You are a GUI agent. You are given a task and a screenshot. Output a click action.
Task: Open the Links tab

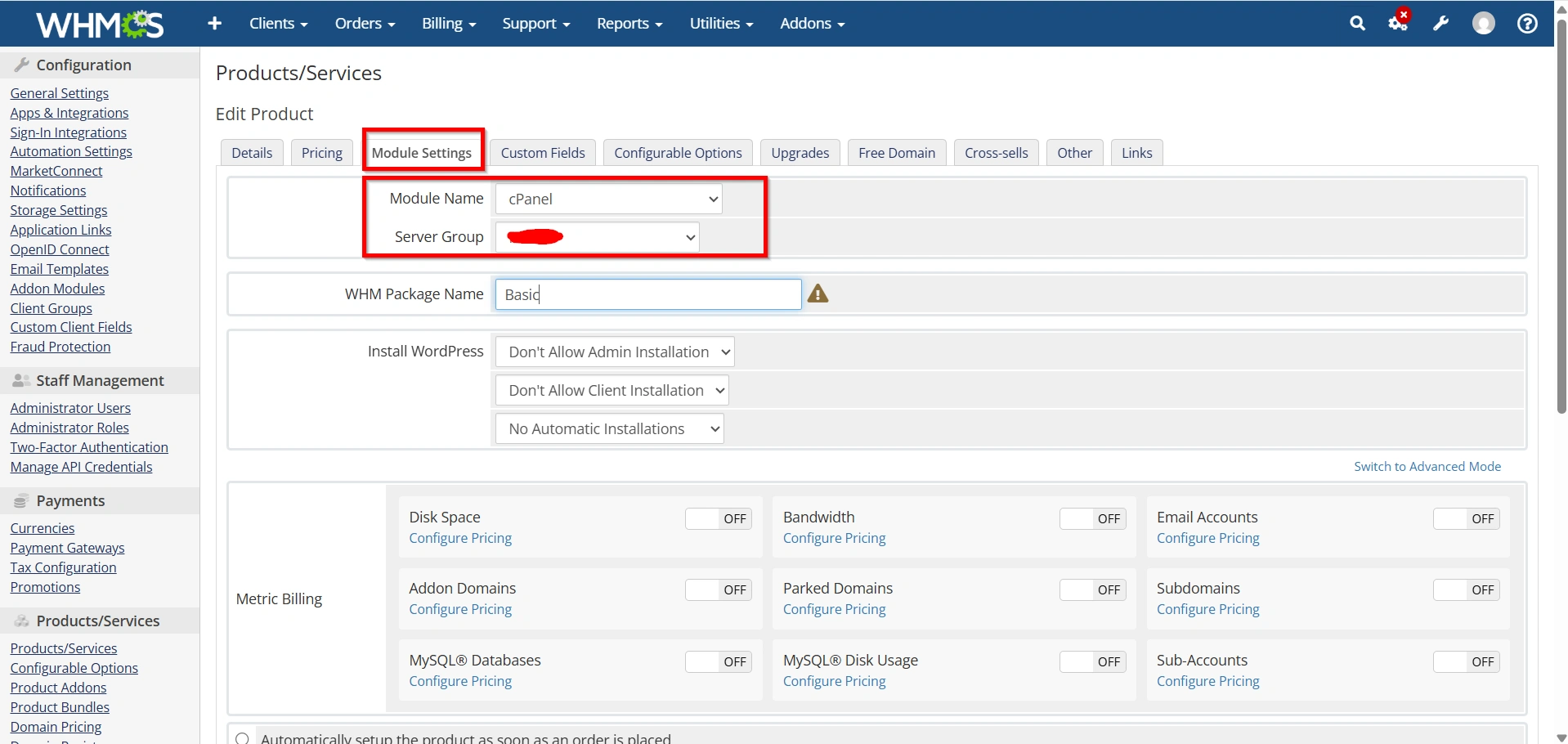click(1137, 153)
